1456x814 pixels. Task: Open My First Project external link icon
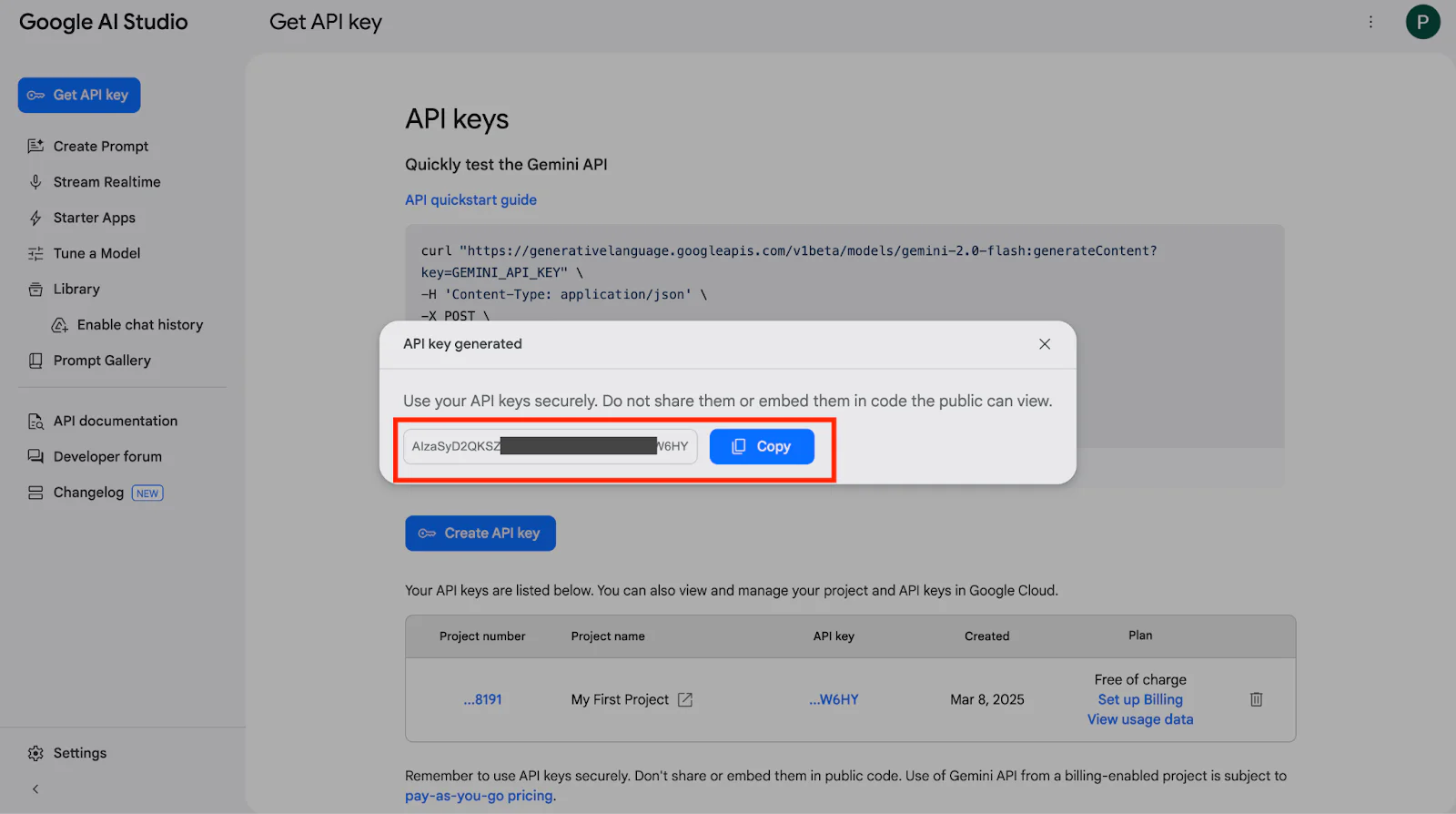tap(685, 699)
